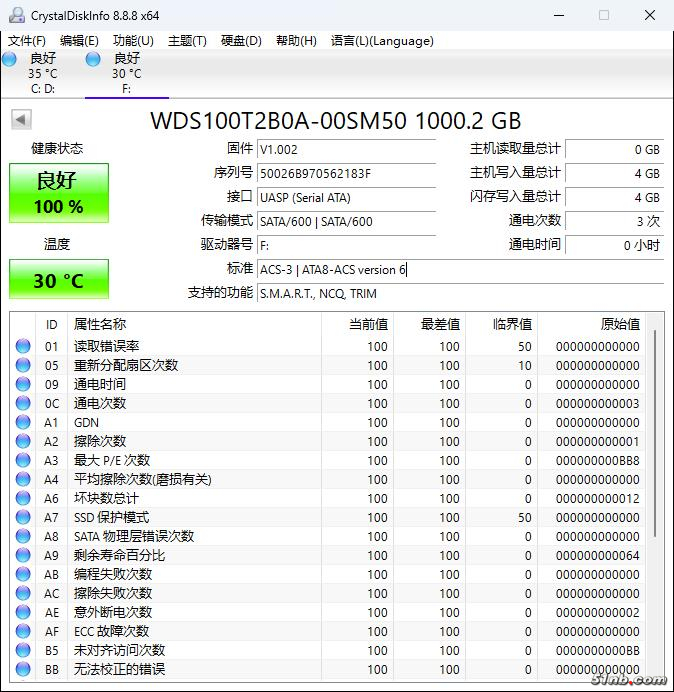This screenshot has height=692, width=674.
Task: Click raw value 0000000000BB of 未对齐访问次数
Action: [598, 650]
